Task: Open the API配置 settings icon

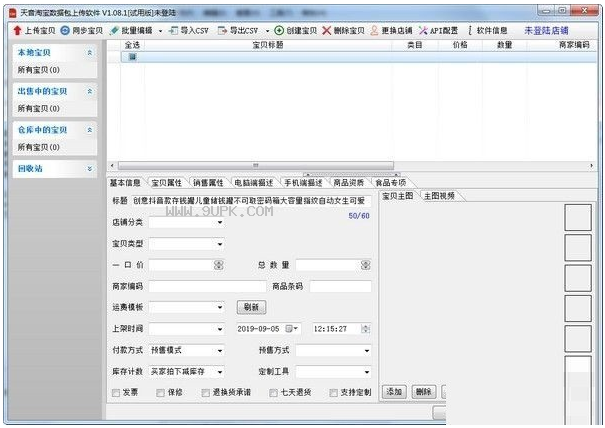Action: 423,30
